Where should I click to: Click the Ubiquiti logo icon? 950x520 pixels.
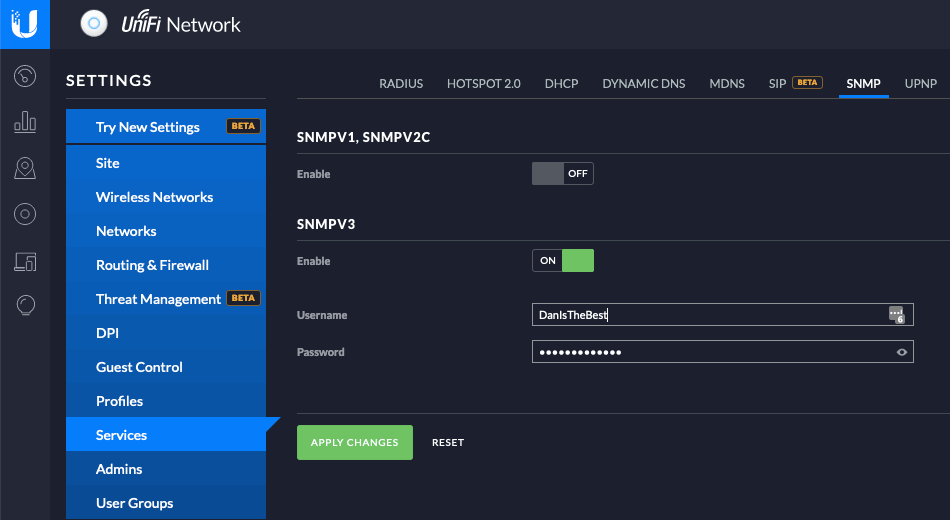click(25, 24)
